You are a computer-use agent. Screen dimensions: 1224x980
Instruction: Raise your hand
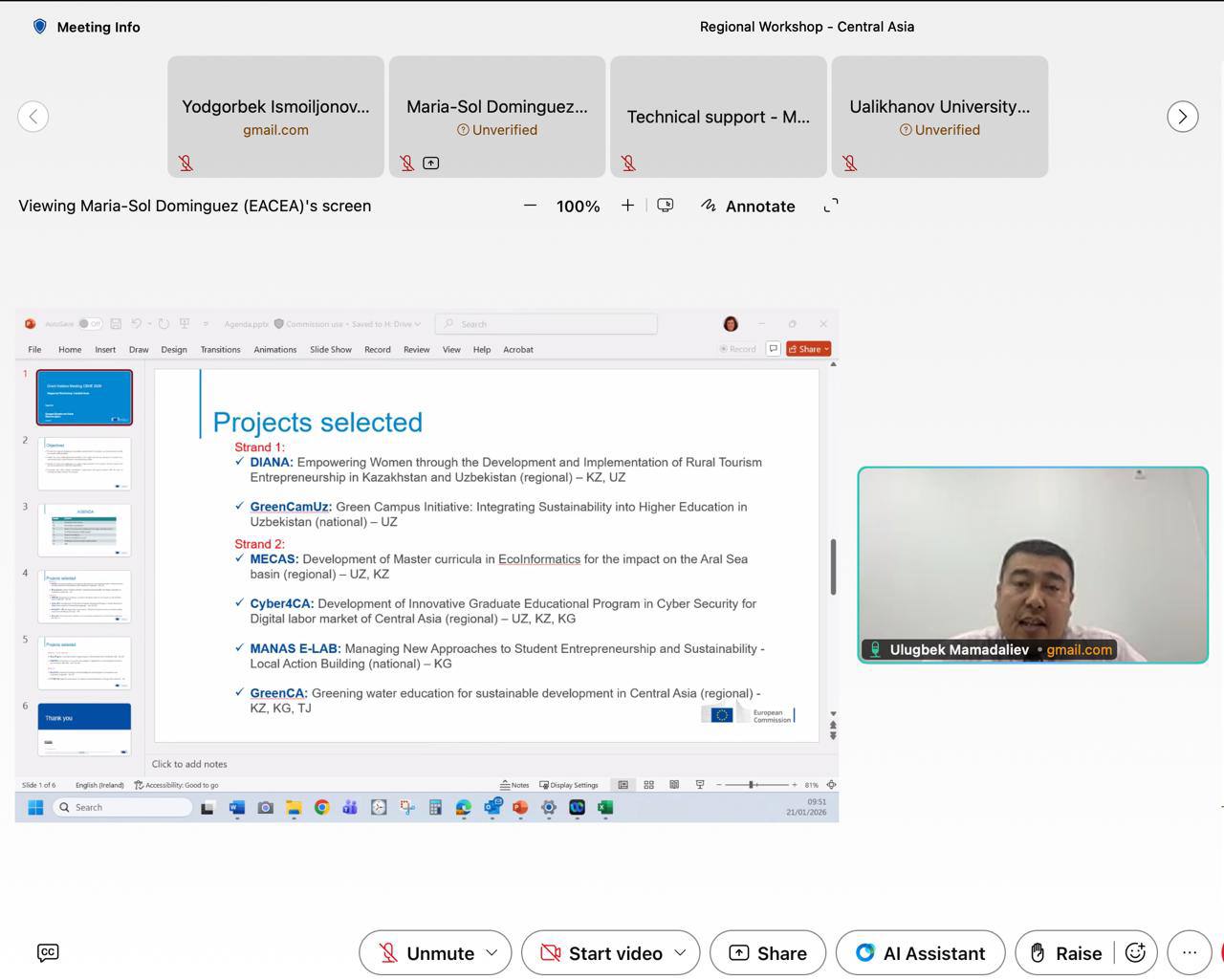1065,952
